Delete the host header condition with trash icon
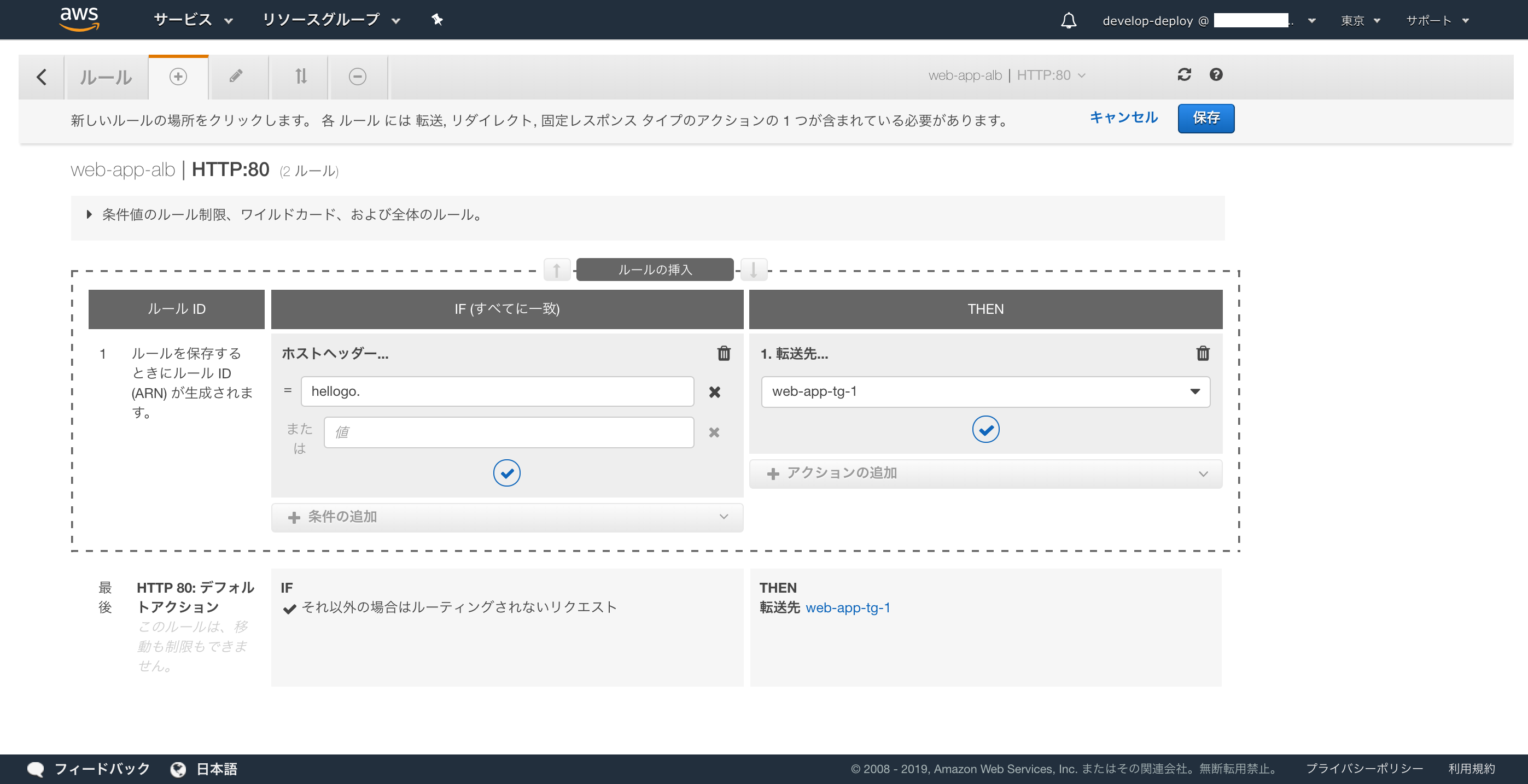Screen dimensions: 1528x784 (x=723, y=353)
